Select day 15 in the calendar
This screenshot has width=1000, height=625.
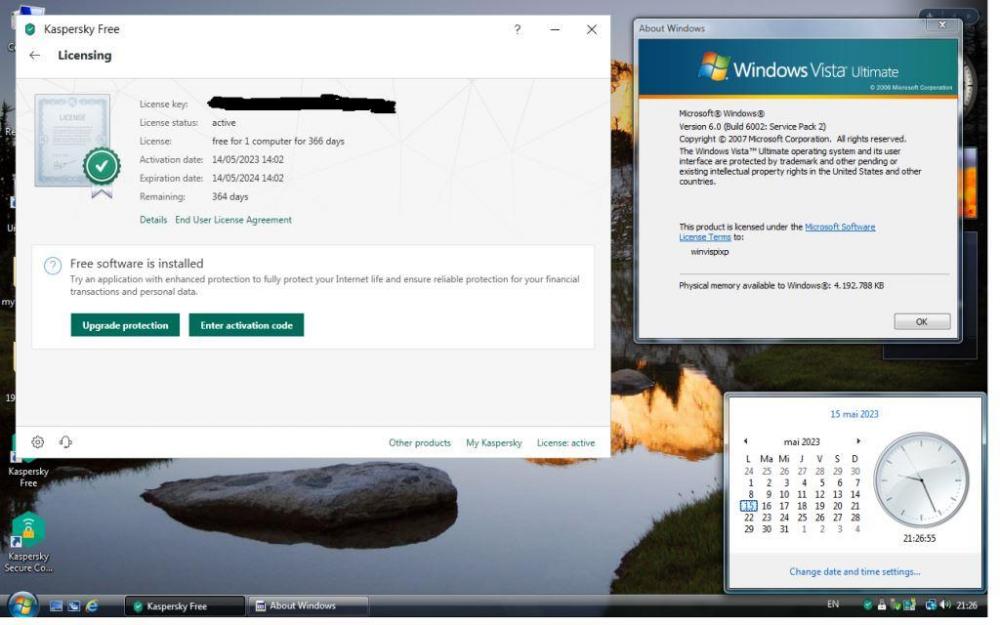(x=749, y=506)
